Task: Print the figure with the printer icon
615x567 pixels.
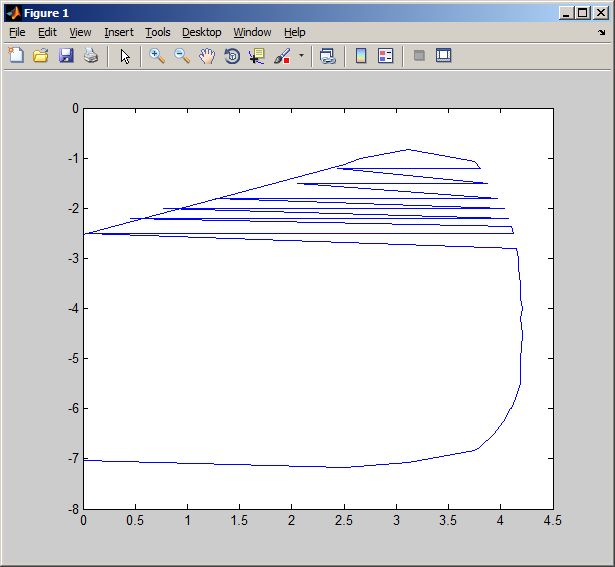Action: (91, 56)
